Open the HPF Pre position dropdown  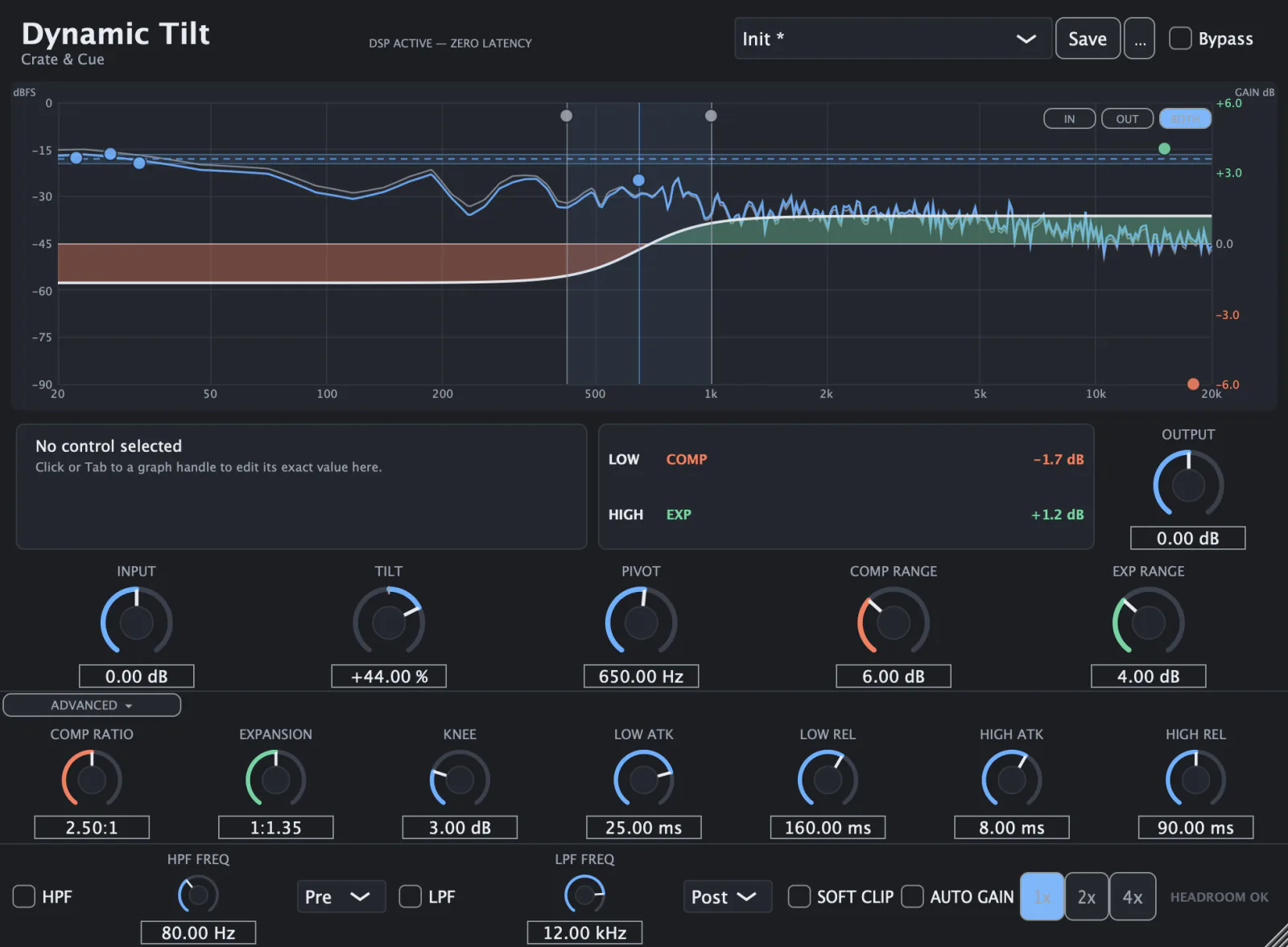pyautogui.click(x=341, y=896)
